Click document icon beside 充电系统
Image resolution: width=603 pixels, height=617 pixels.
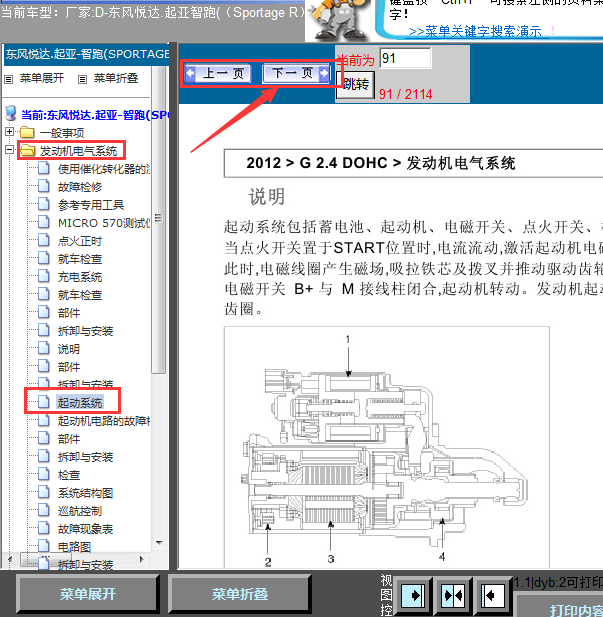44,276
